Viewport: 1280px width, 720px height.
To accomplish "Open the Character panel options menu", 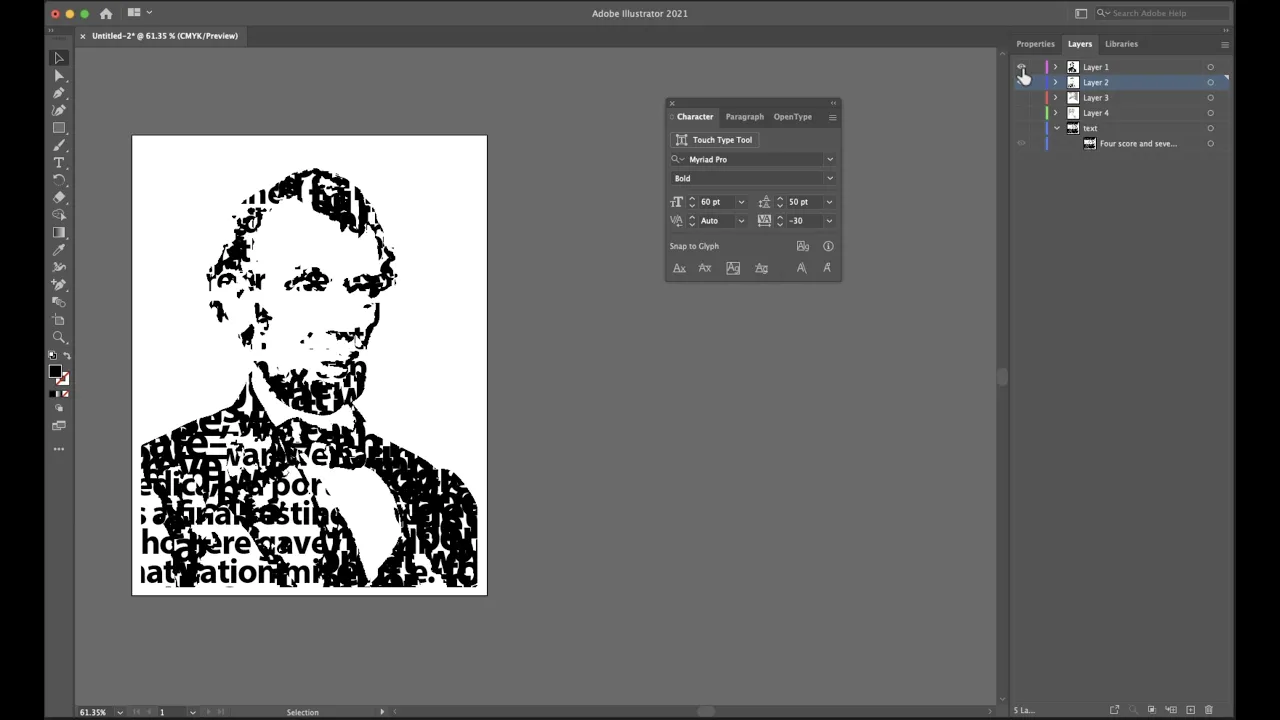I will (x=832, y=117).
